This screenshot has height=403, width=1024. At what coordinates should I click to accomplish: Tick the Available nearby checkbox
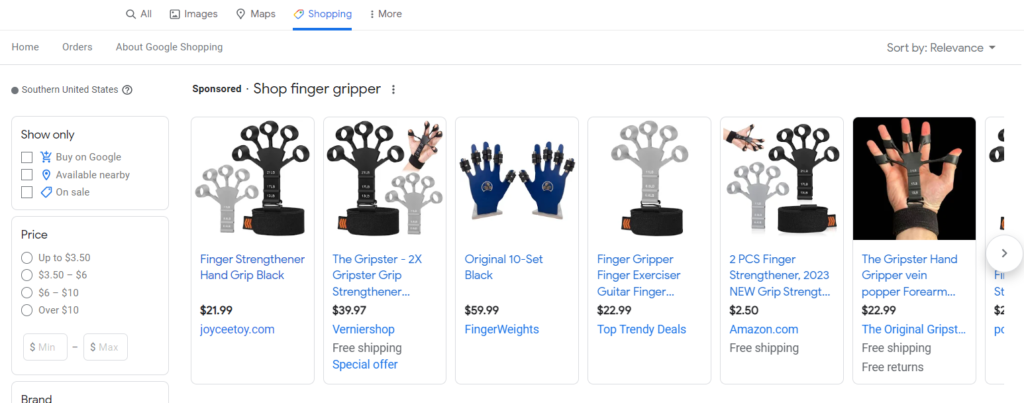pyautogui.click(x=27, y=175)
